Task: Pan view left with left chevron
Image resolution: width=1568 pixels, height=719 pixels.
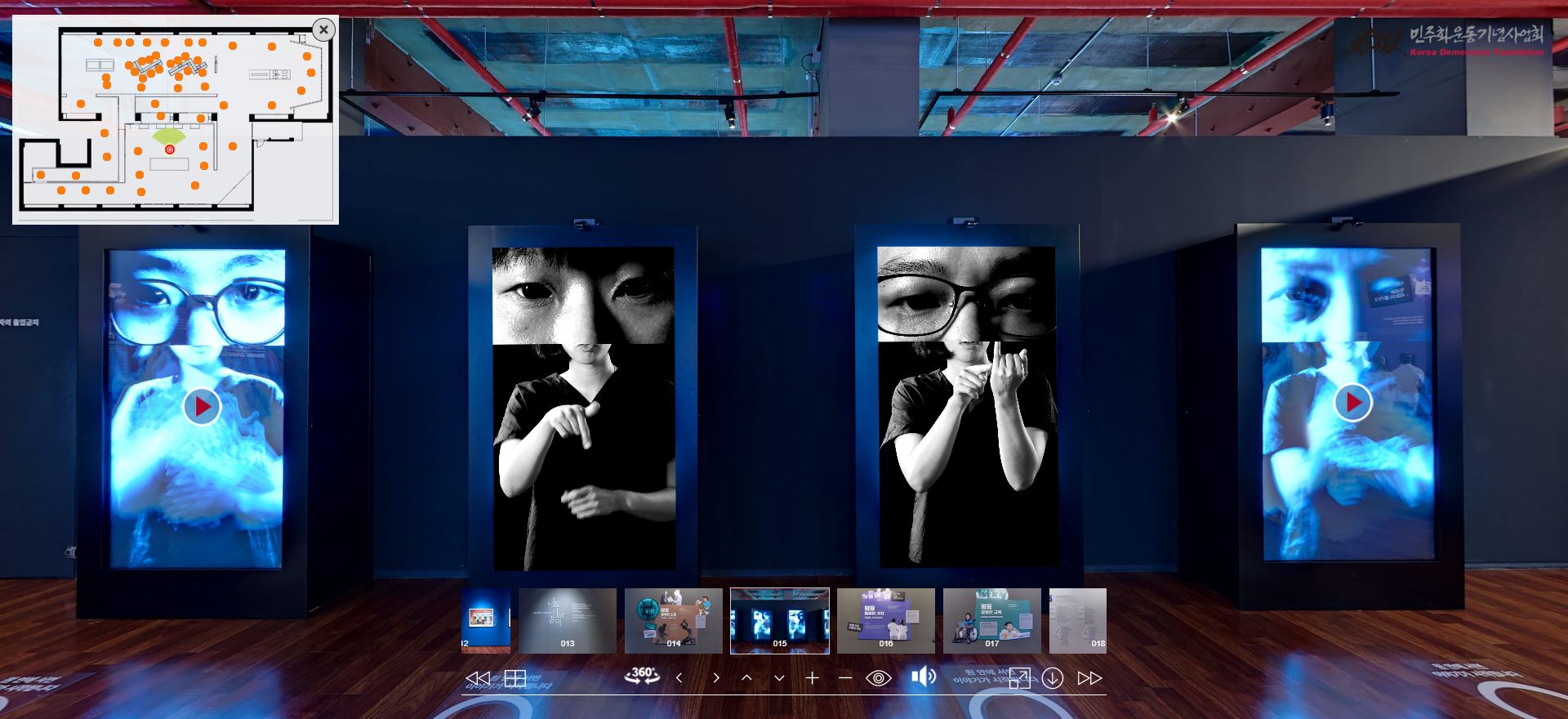Action: pos(679,678)
